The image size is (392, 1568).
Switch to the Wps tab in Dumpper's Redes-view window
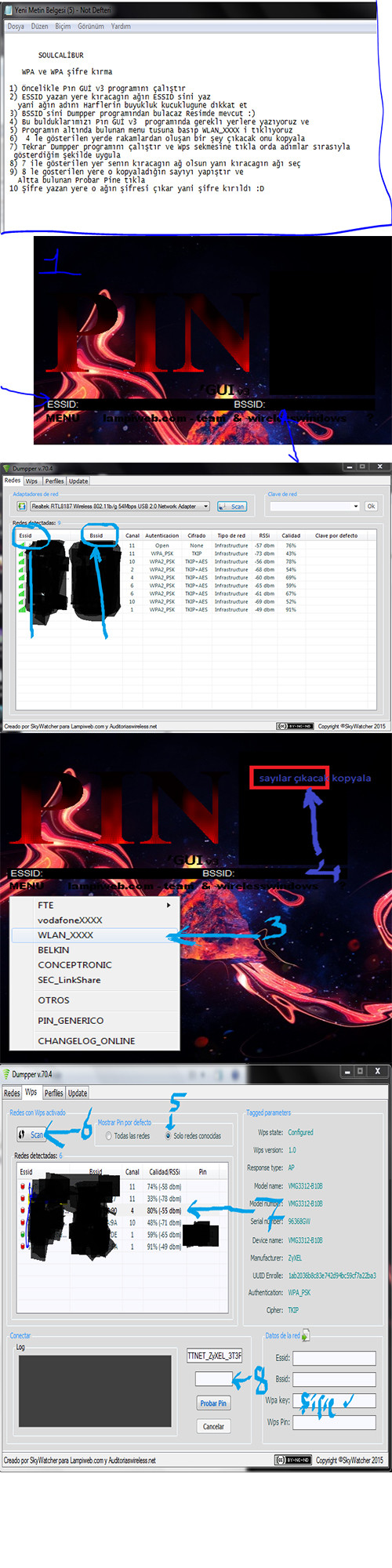point(31,481)
